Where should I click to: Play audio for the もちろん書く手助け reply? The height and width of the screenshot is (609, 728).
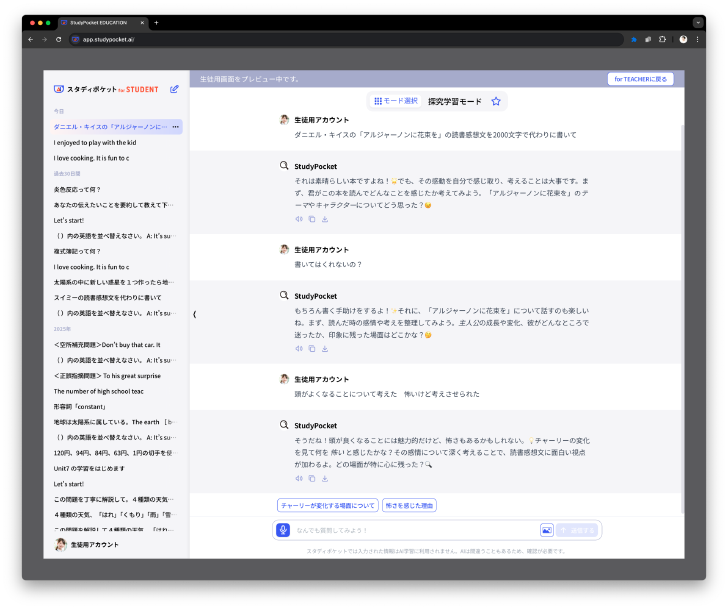[x=299, y=349]
